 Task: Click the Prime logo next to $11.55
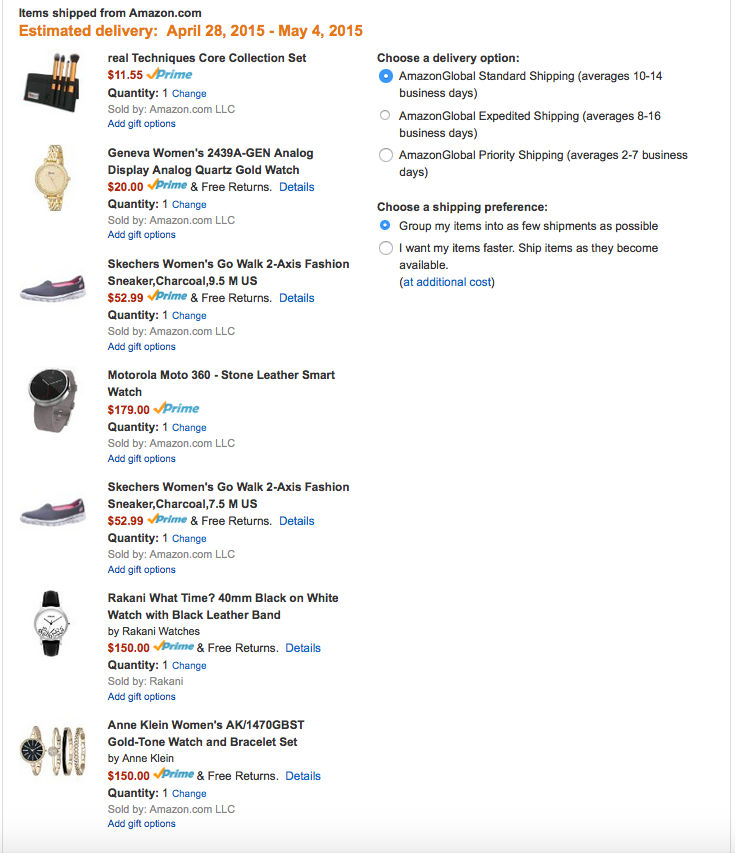click(x=169, y=75)
